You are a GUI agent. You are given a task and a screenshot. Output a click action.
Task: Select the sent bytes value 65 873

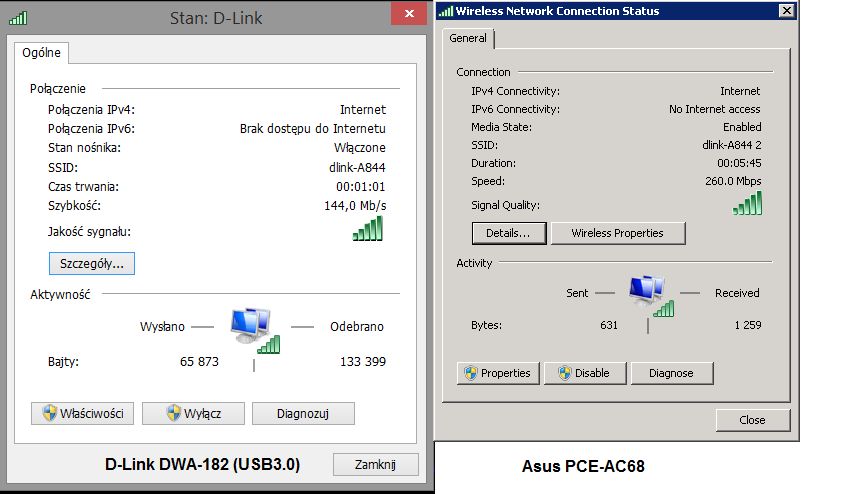pyautogui.click(x=199, y=362)
